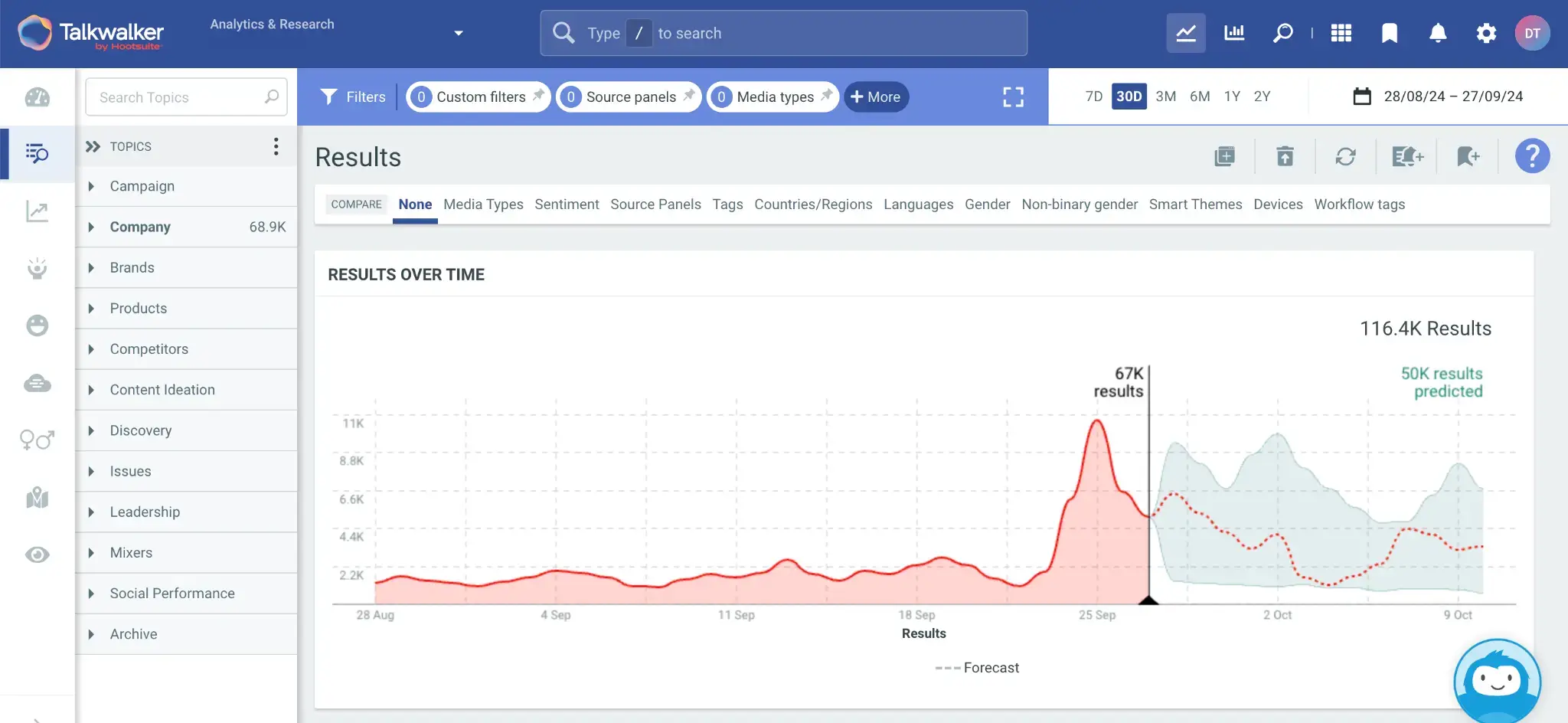Screen dimensions: 1568x723
Task: Open the Dashboard icon in the left sidebar
Action: click(x=38, y=97)
